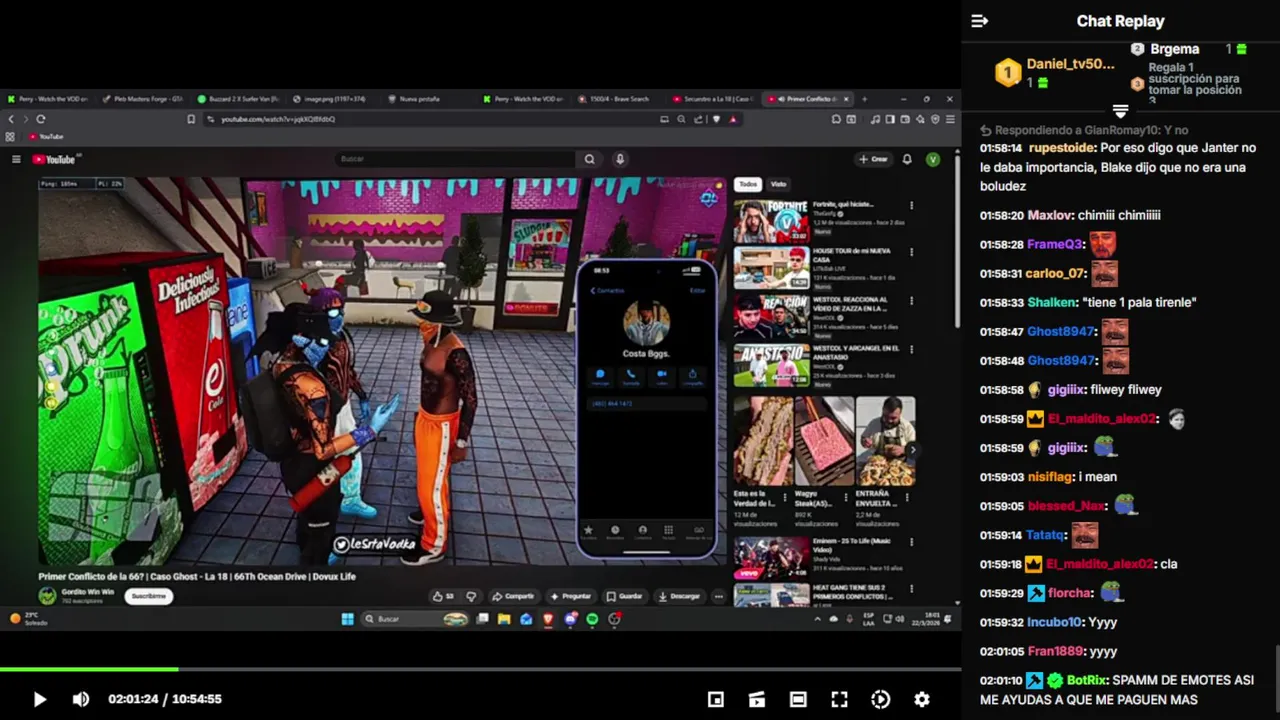
Task: Click the chat message text 'i mean'
Action: [1098, 477]
